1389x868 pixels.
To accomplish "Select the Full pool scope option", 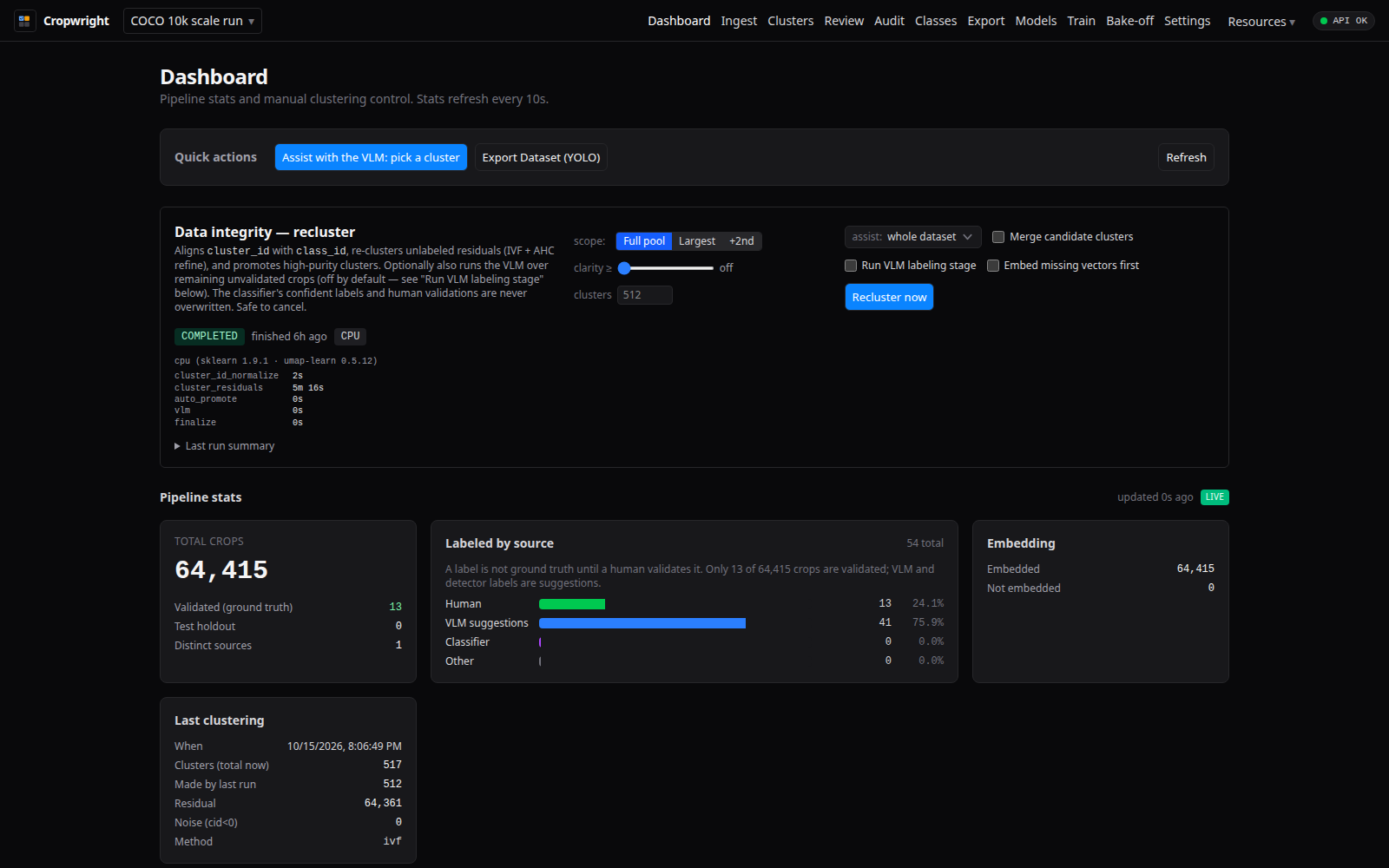I will (644, 241).
